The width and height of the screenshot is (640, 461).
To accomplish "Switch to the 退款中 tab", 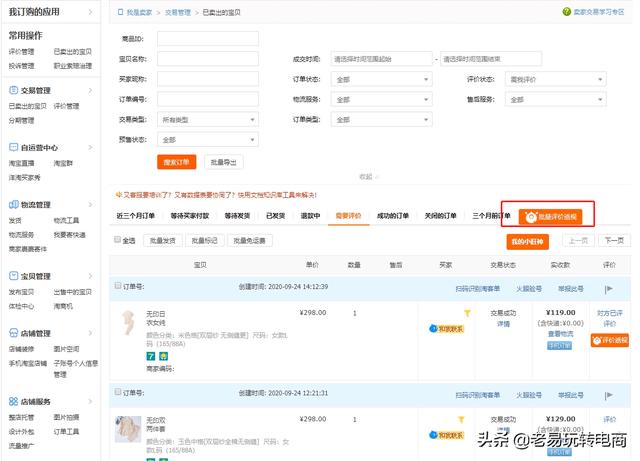I will (x=310, y=216).
